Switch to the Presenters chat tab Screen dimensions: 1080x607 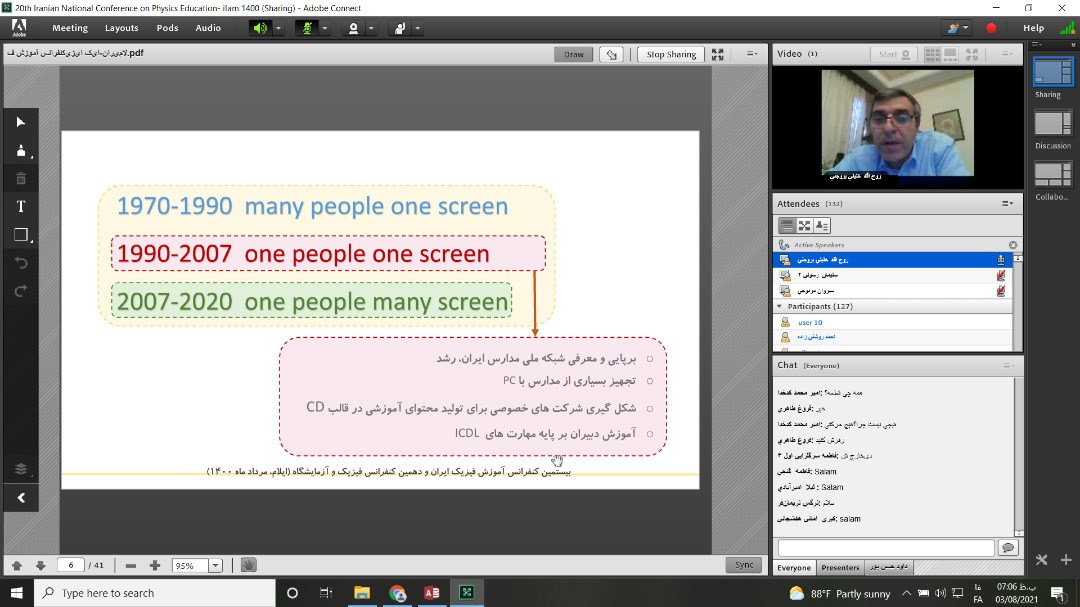[x=840, y=567]
